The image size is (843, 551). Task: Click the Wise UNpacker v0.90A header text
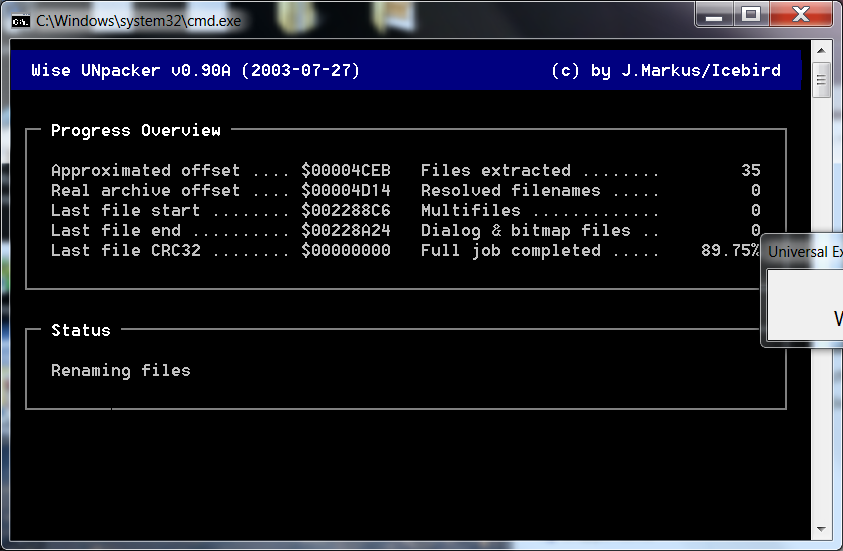pyautogui.click(x=195, y=71)
